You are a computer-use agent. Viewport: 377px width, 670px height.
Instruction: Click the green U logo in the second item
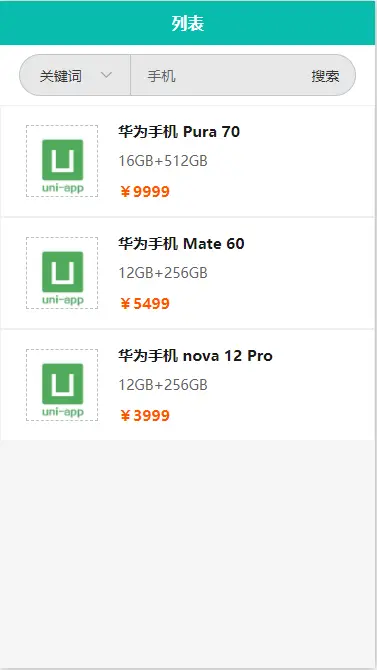tap(62, 272)
